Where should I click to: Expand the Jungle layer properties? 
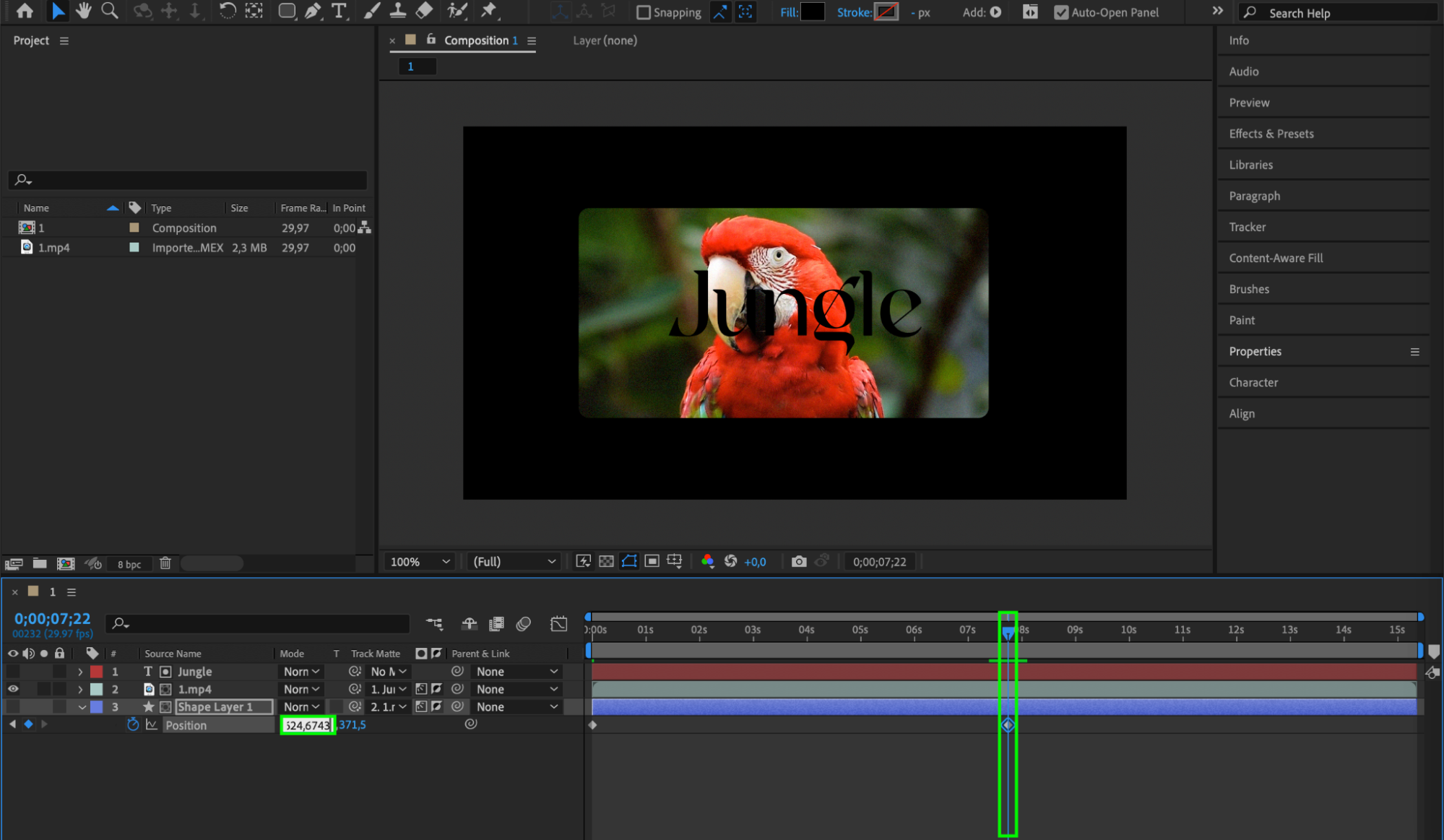80,672
